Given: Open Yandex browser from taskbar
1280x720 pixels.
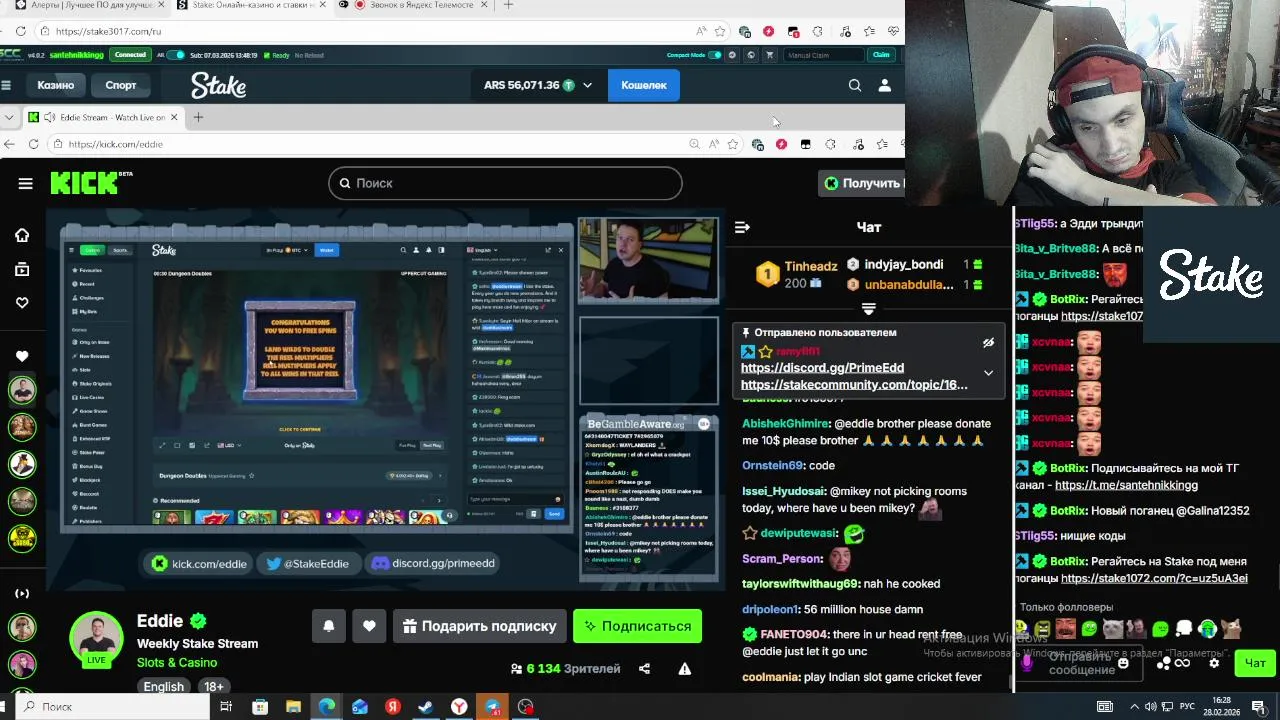Looking at the screenshot, I should tap(459, 707).
